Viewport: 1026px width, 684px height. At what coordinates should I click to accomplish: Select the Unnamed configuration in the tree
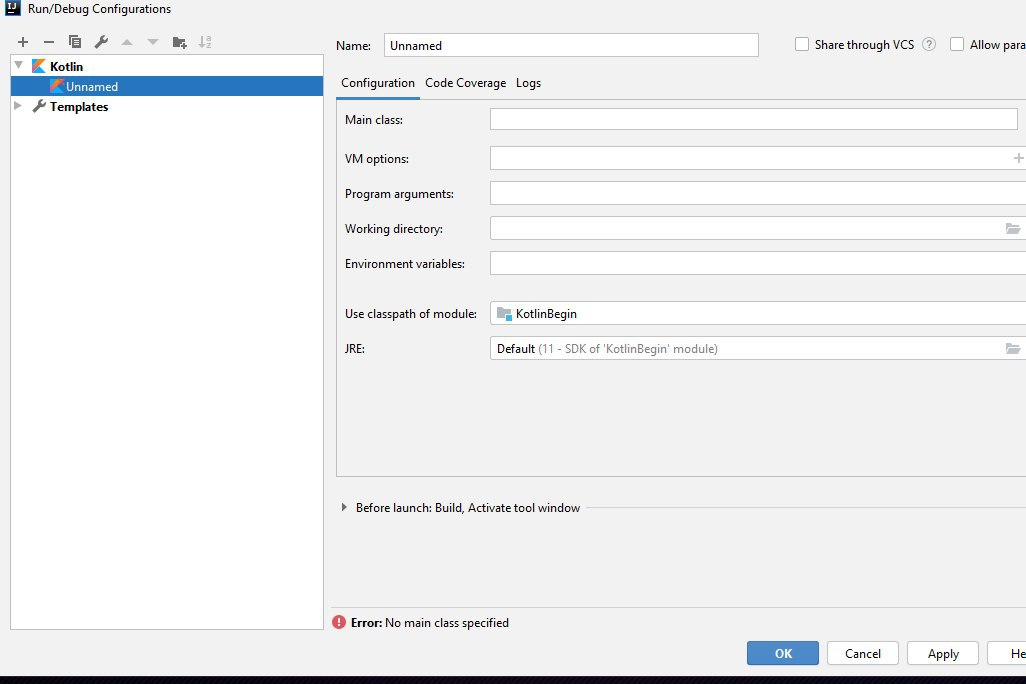pyautogui.click(x=167, y=86)
